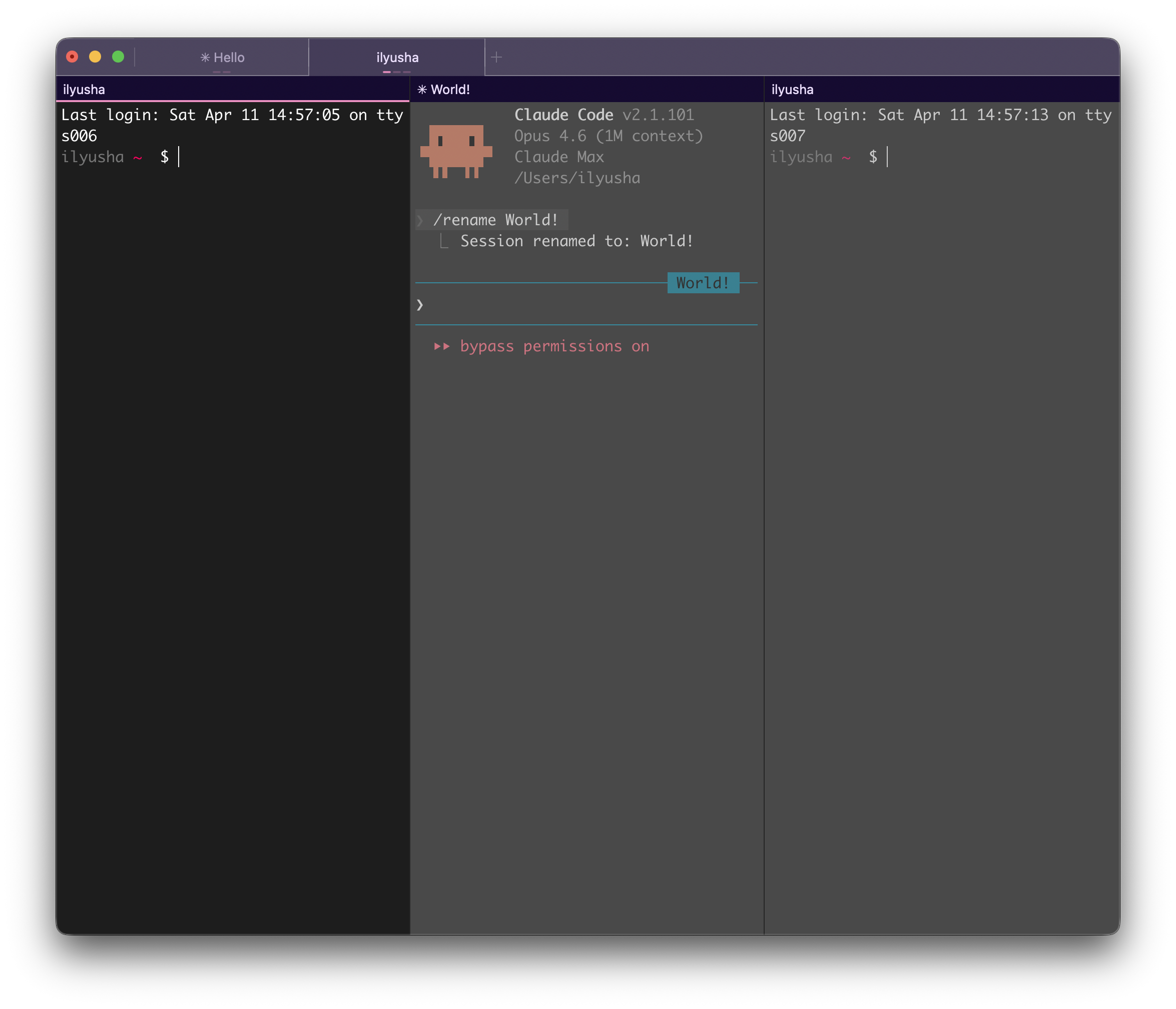Click the 's006' tty text
The image size is (1176, 1009).
point(79,136)
